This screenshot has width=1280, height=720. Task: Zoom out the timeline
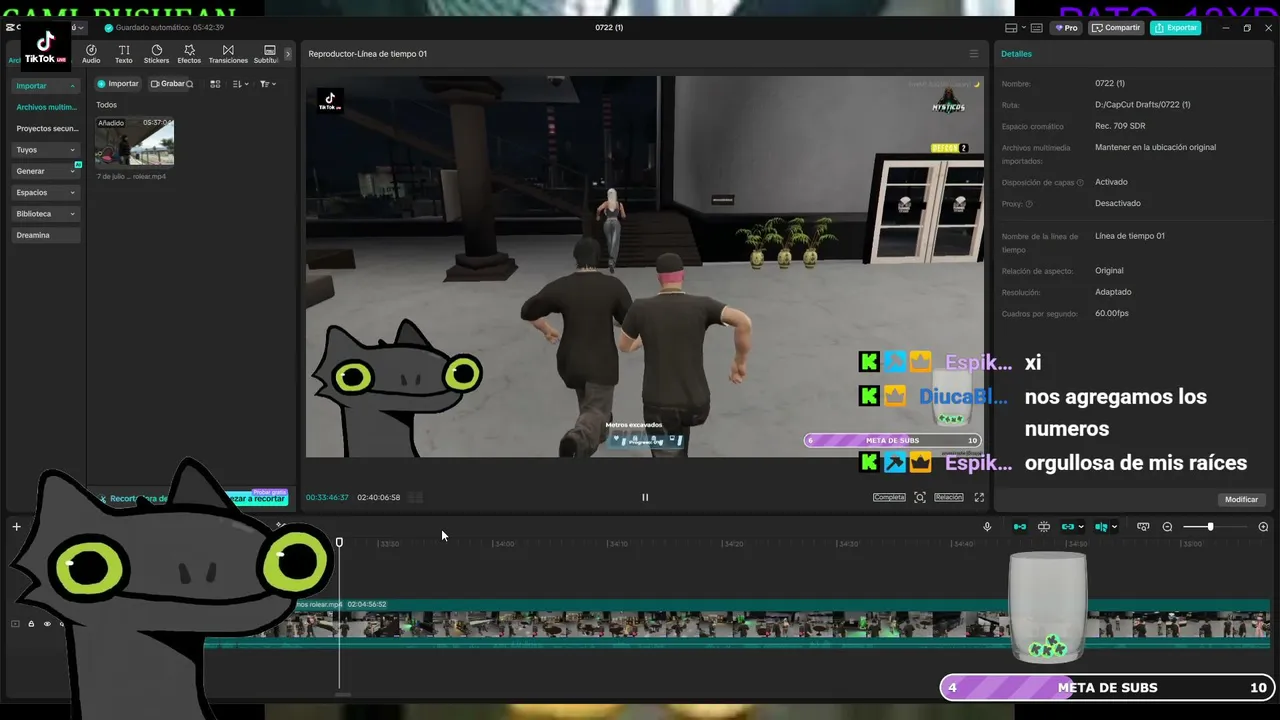[x=1167, y=527]
